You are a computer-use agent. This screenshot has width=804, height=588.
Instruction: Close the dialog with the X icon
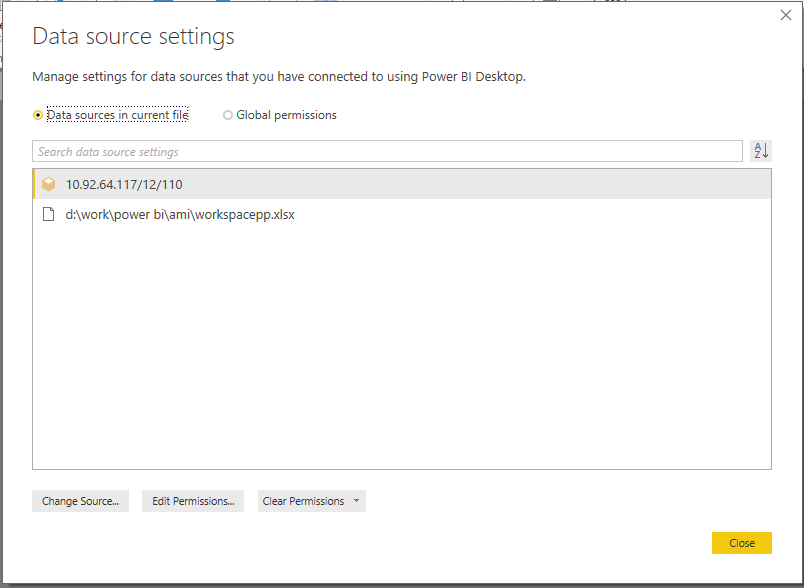[x=786, y=15]
